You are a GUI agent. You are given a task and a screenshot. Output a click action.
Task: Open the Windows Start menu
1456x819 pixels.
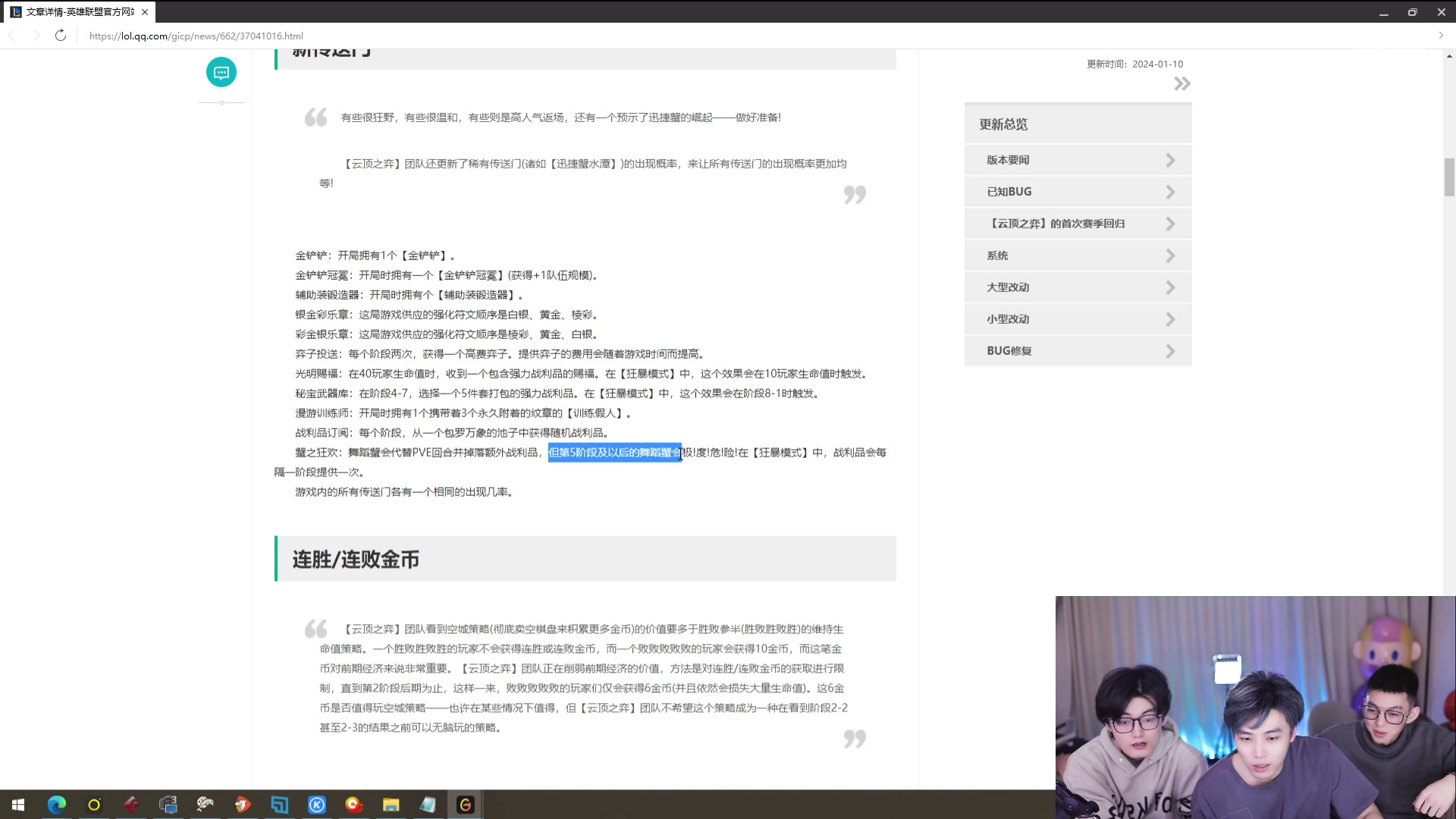[x=17, y=805]
